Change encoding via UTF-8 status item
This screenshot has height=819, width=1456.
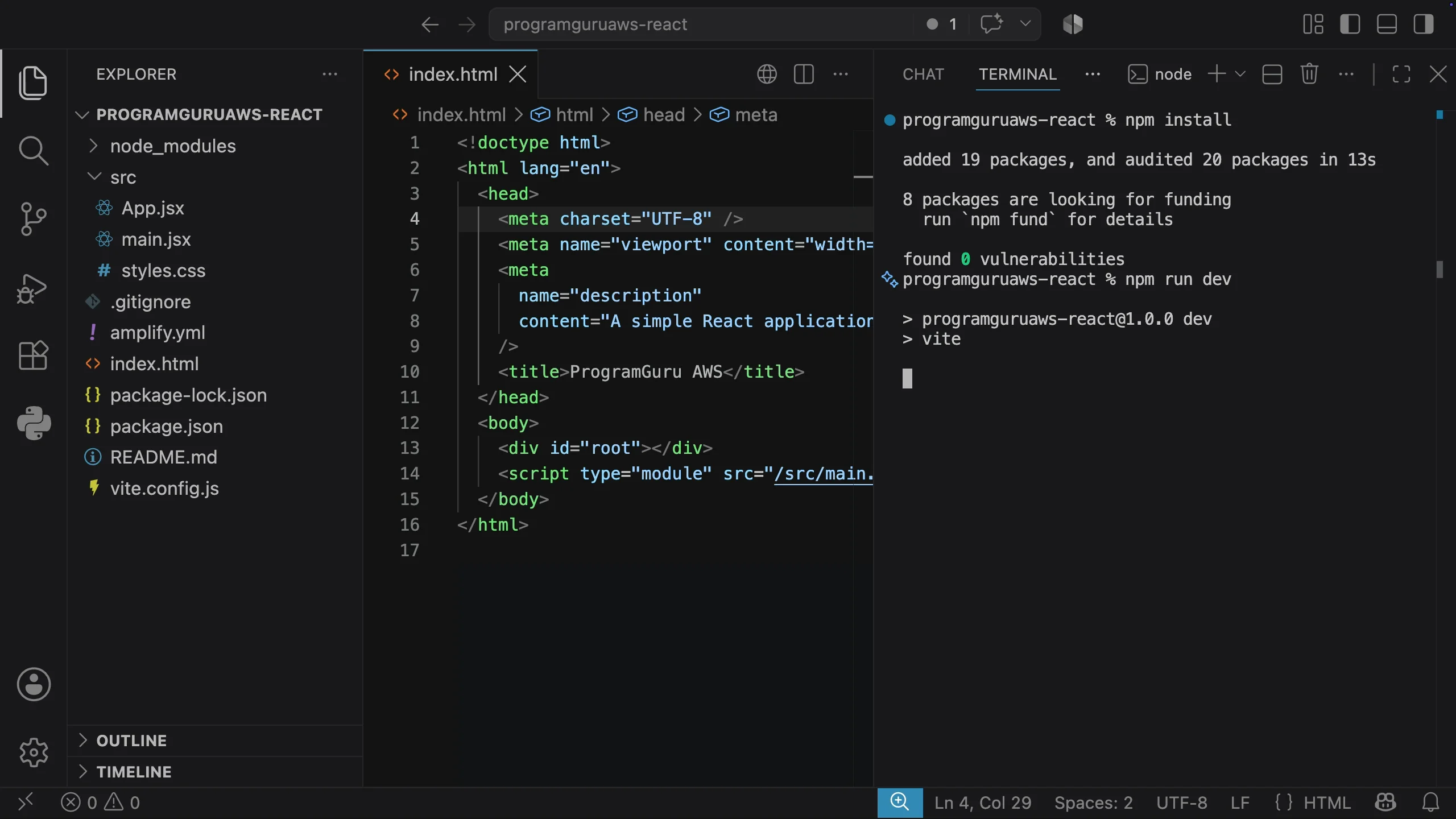[1181, 803]
